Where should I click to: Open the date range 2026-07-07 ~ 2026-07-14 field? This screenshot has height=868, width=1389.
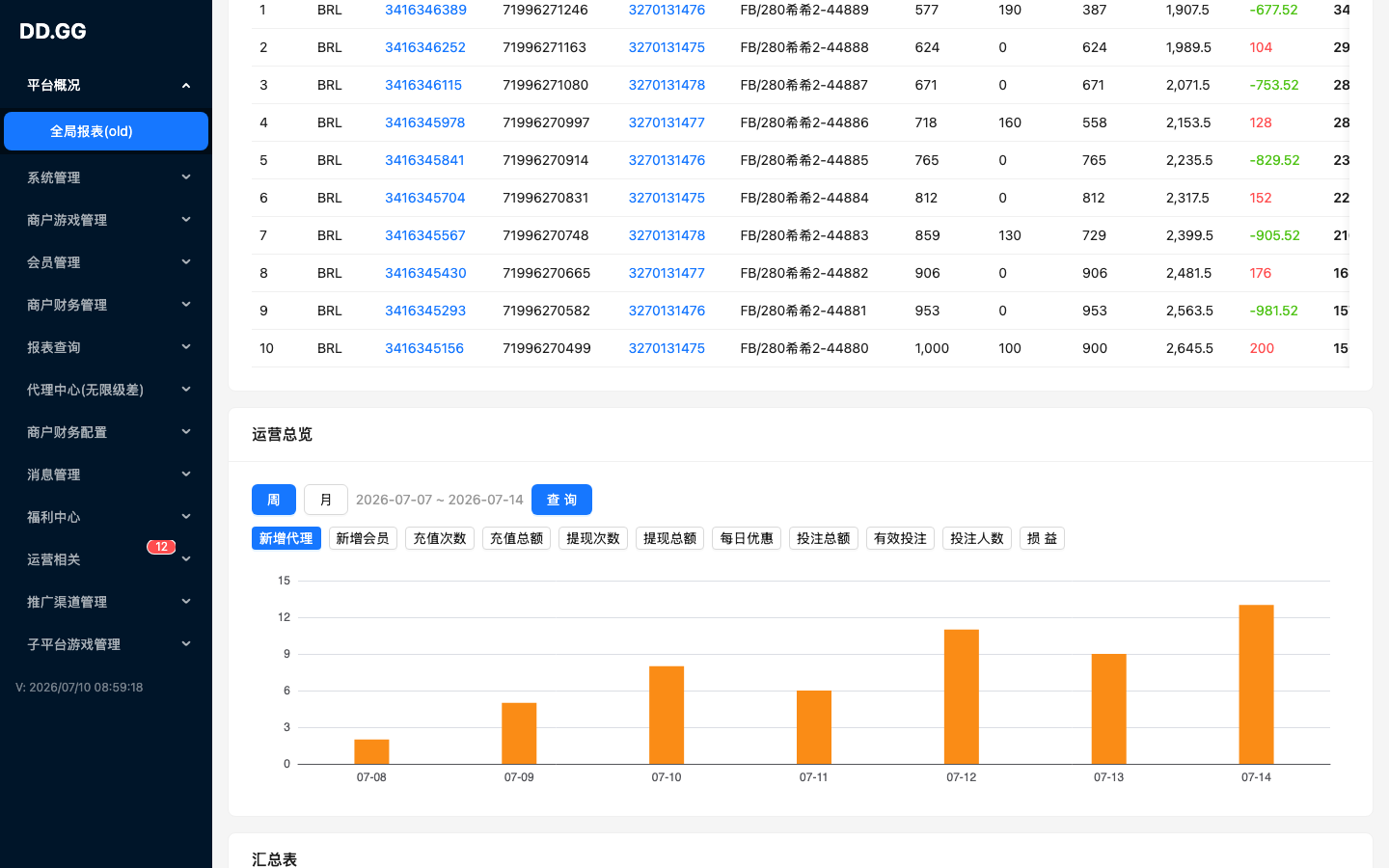pos(440,500)
